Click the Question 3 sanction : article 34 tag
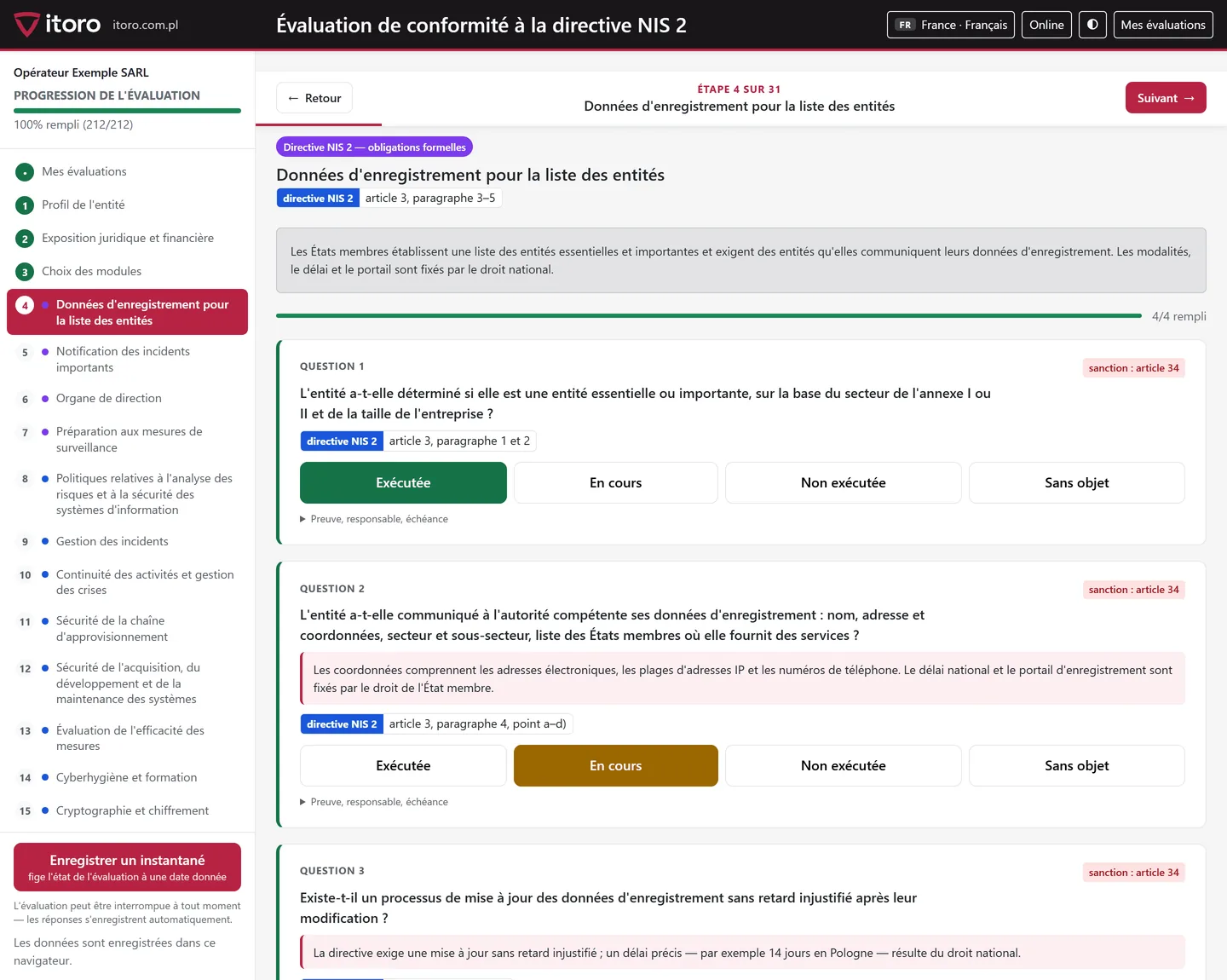1227x980 pixels. click(1133, 873)
